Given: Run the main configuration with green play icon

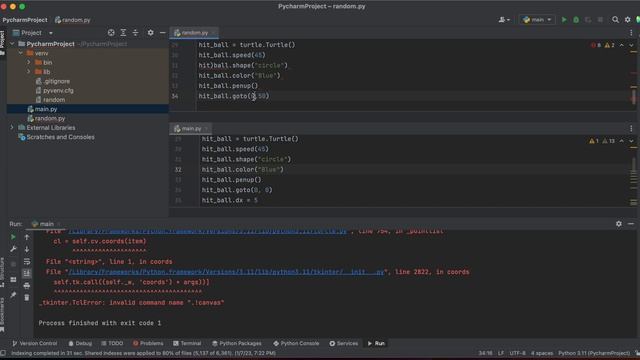Looking at the screenshot, I should (564, 20).
